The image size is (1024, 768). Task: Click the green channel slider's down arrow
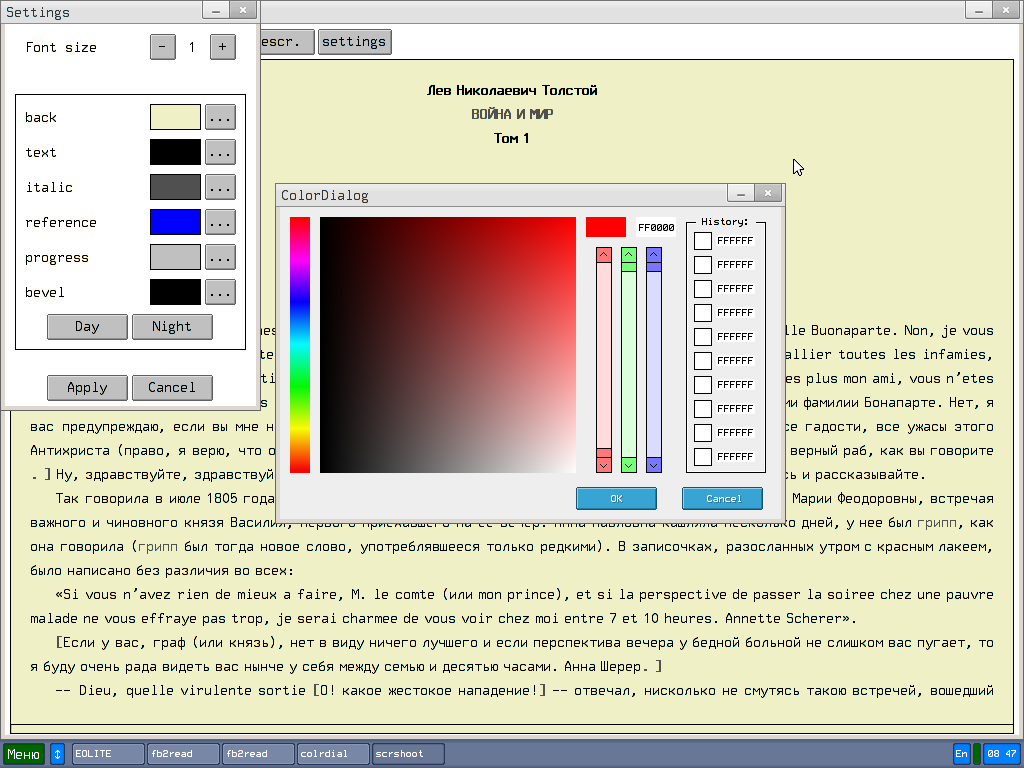coord(629,465)
